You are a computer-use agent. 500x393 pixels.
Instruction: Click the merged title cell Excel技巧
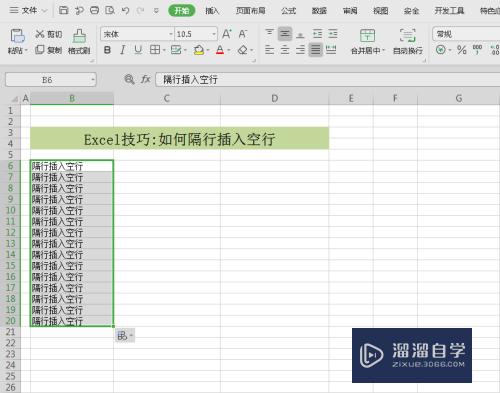tap(179, 138)
